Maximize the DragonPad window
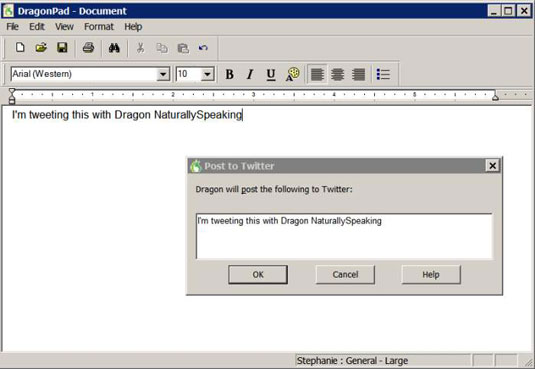Viewport: 535px width, 369px height. [x=508, y=11]
